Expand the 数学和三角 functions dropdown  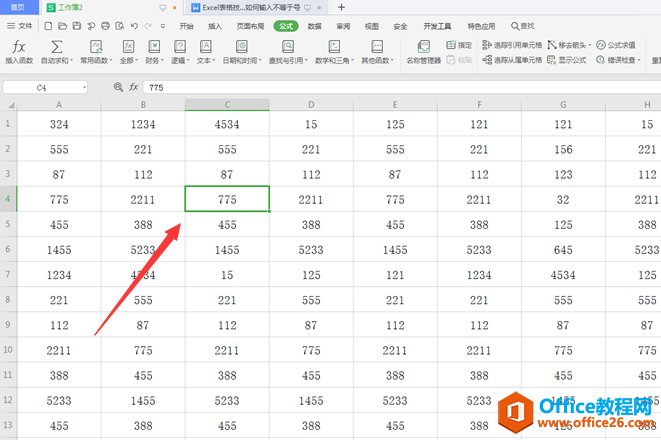point(352,61)
